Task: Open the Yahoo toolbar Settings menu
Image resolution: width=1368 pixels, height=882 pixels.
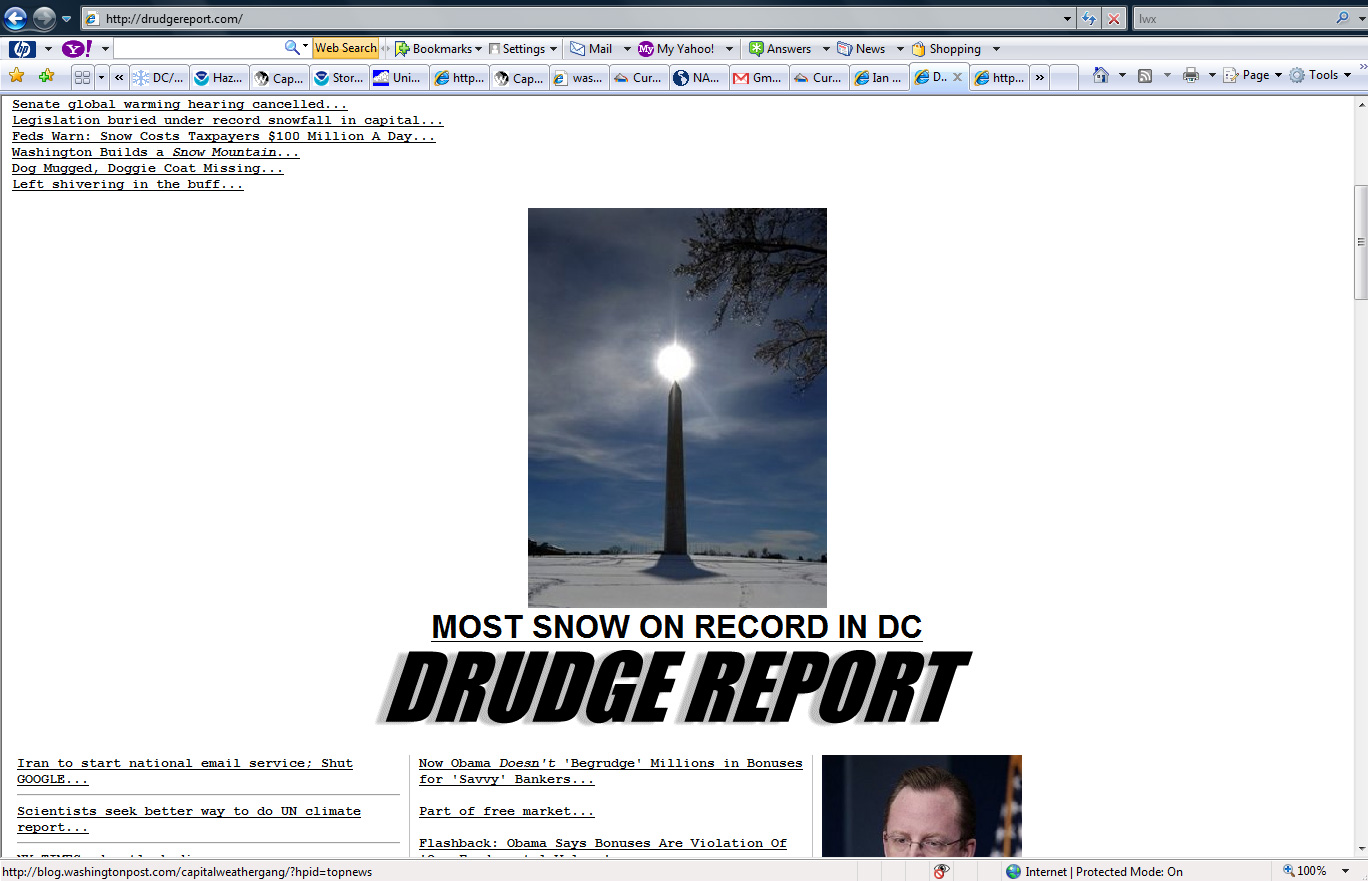Action: (523, 48)
